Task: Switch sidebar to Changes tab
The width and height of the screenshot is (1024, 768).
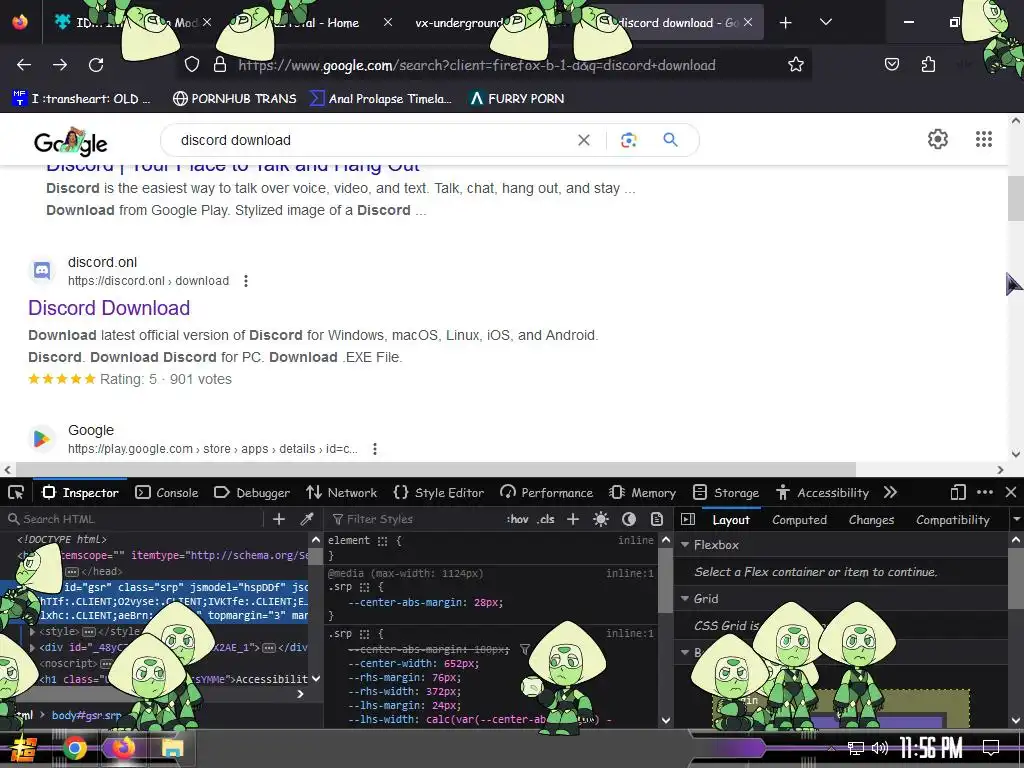Action: pos(871,520)
